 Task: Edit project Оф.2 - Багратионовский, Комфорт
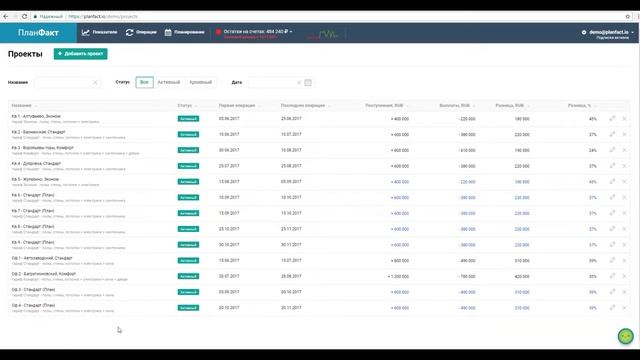[x=612, y=276]
